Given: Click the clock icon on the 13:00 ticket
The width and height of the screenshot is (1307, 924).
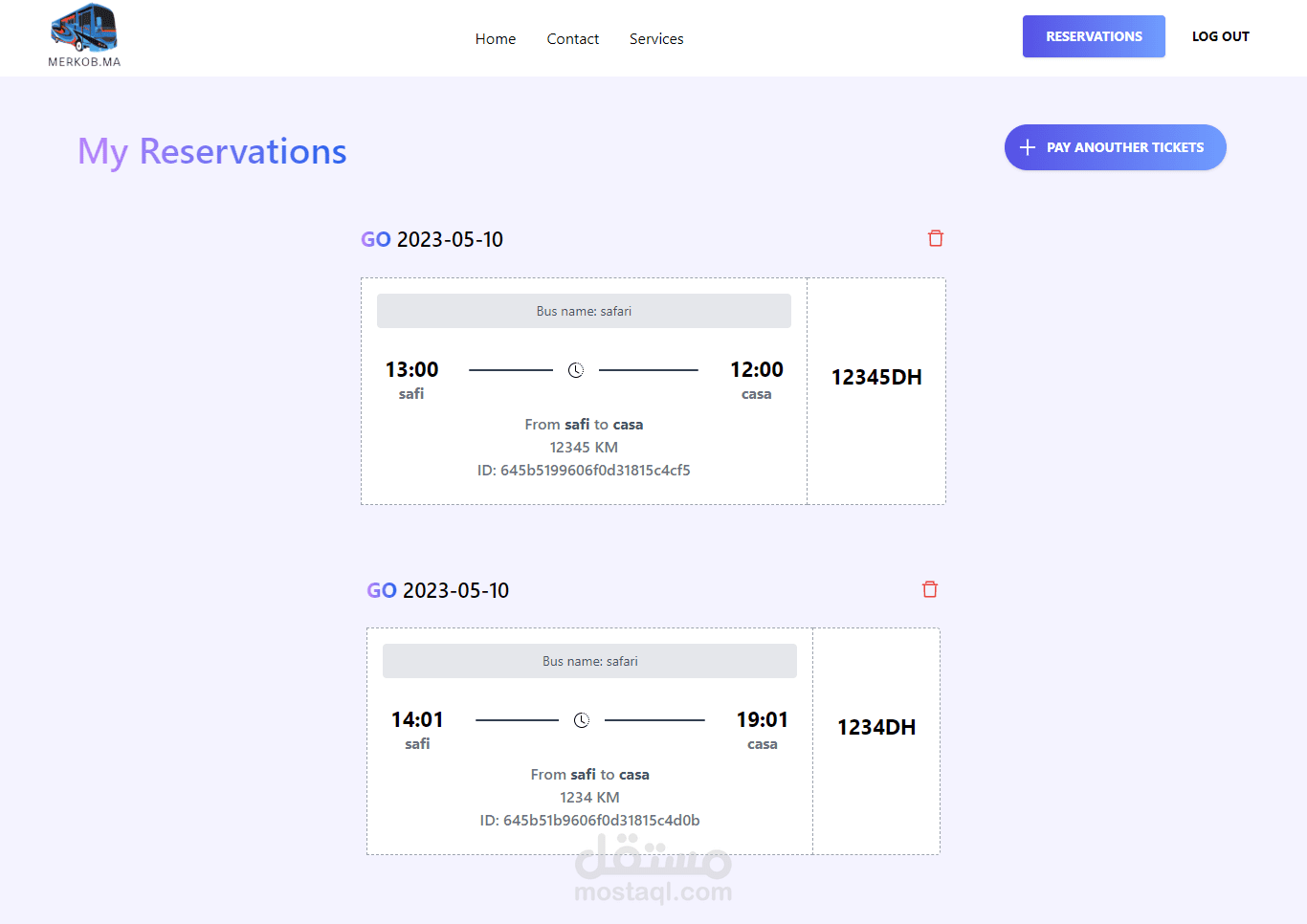Looking at the screenshot, I should click(x=576, y=370).
